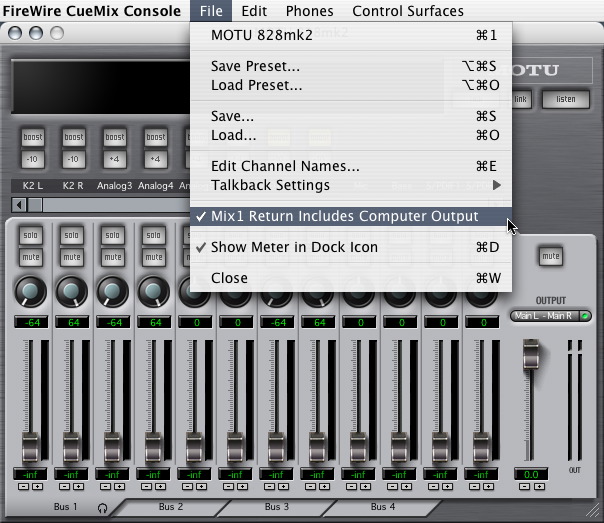
Task: Toggle boost on Analog3 channel
Action: pos(115,137)
